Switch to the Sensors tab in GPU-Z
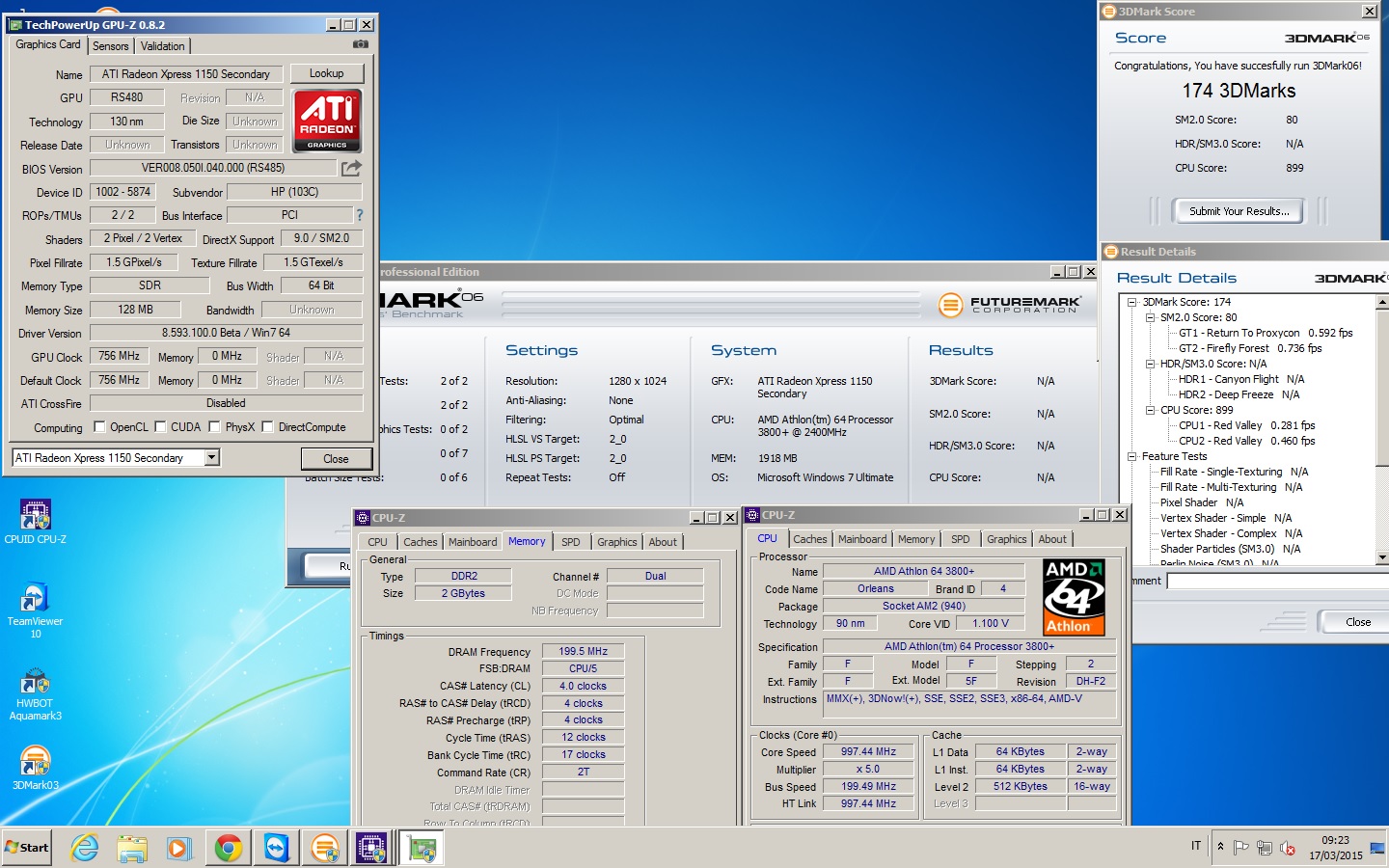 point(111,46)
